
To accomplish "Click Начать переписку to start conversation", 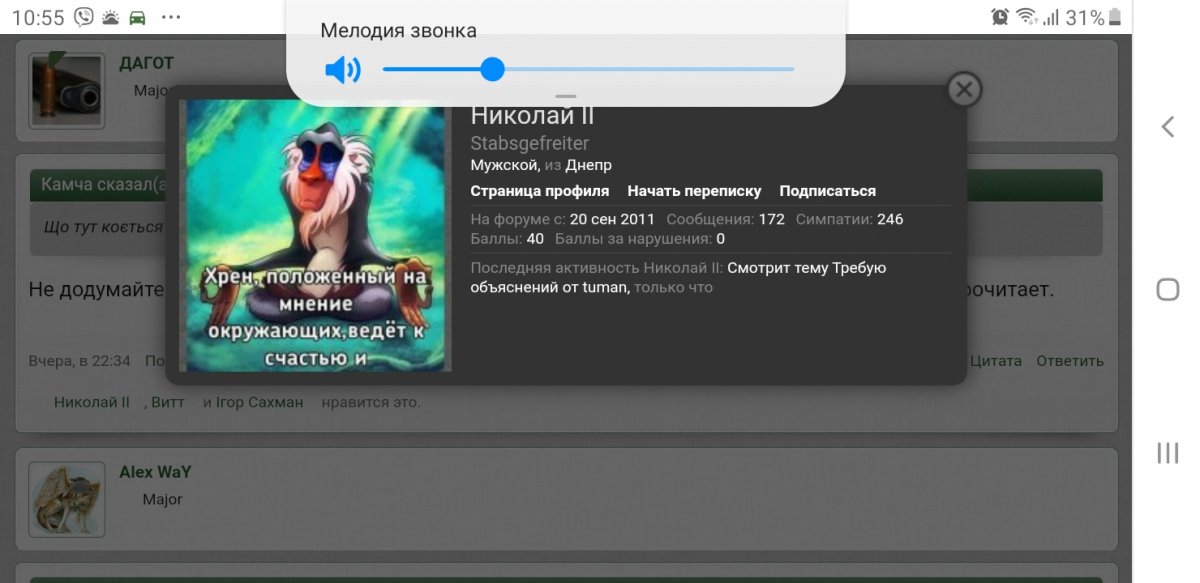I will (x=694, y=191).
